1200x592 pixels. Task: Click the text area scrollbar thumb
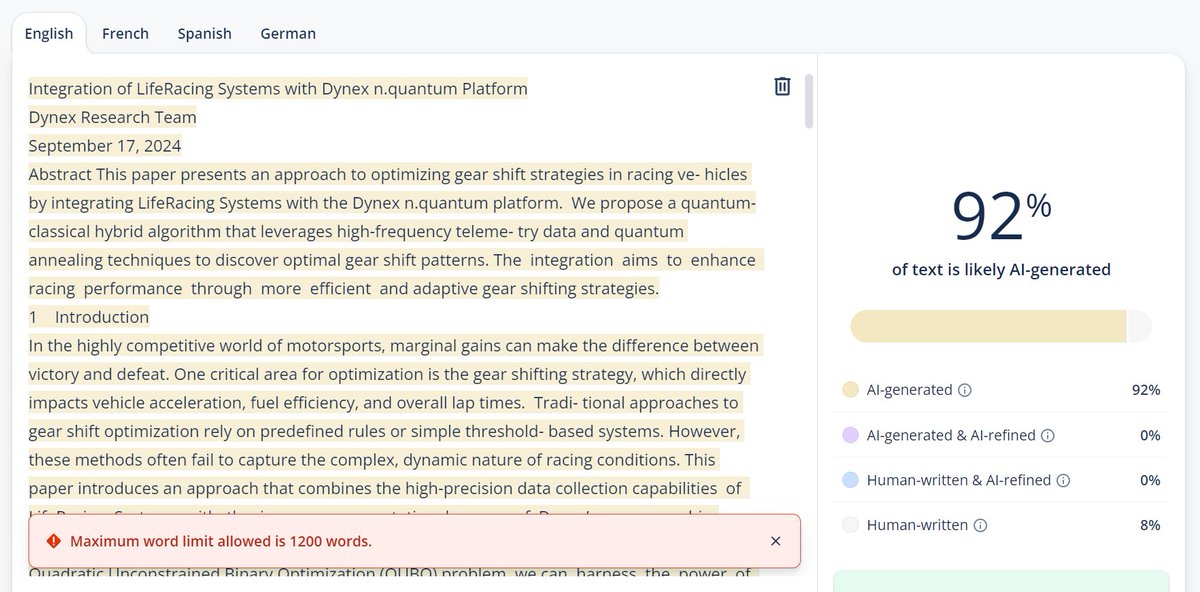pos(808,101)
